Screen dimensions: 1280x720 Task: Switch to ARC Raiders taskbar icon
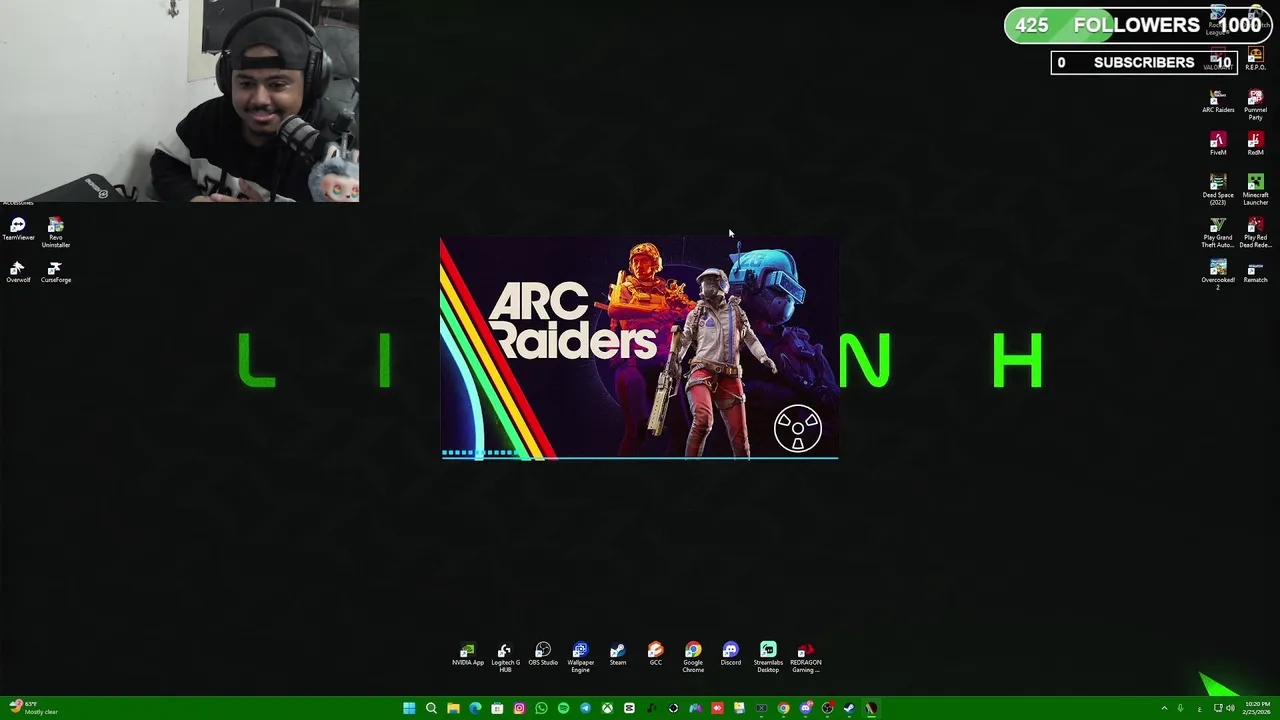click(x=871, y=708)
